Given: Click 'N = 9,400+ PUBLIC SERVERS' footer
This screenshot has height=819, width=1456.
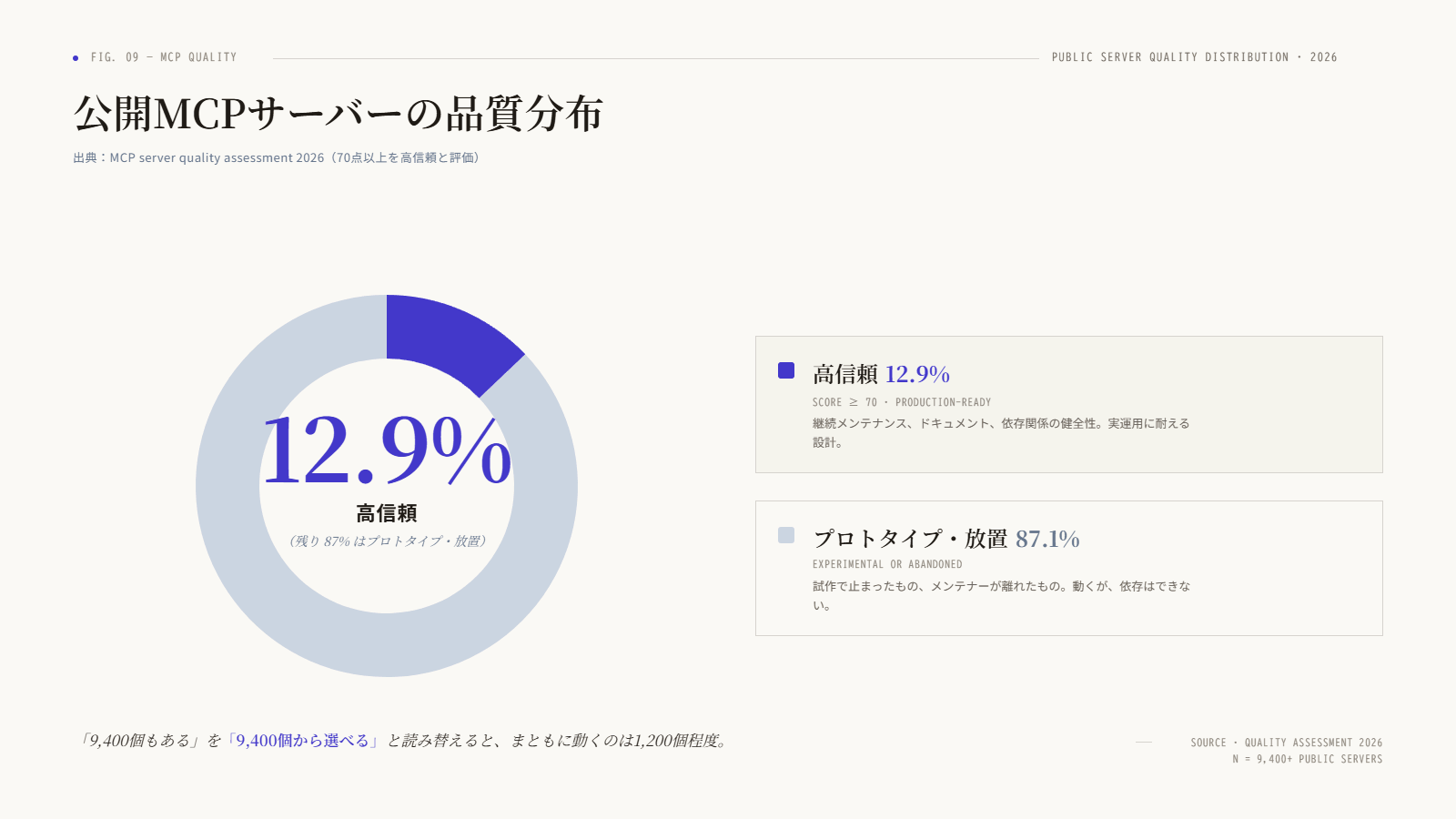Looking at the screenshot, I should coord(1308,759).
